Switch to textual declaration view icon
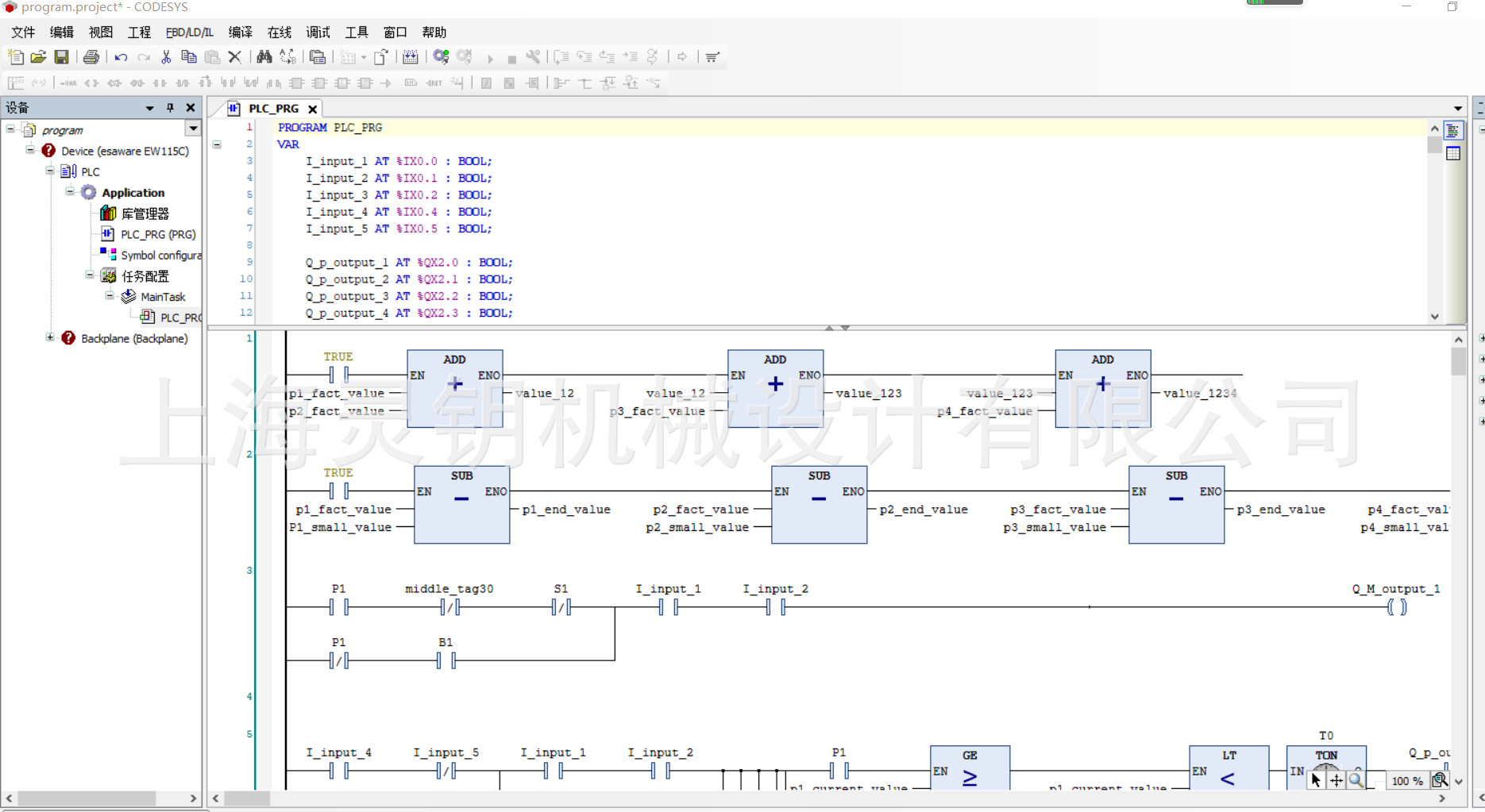This screenshot has height=812, width=1485. point(1453,131)
